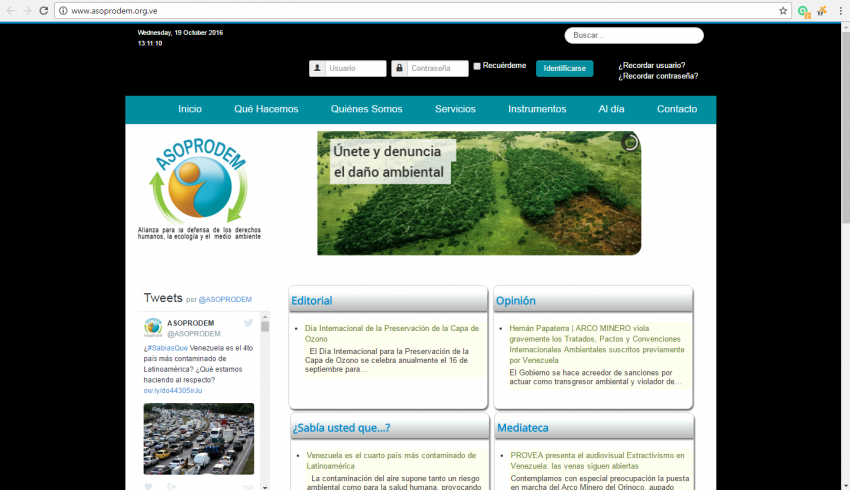Open the Servicios menu

455,109
